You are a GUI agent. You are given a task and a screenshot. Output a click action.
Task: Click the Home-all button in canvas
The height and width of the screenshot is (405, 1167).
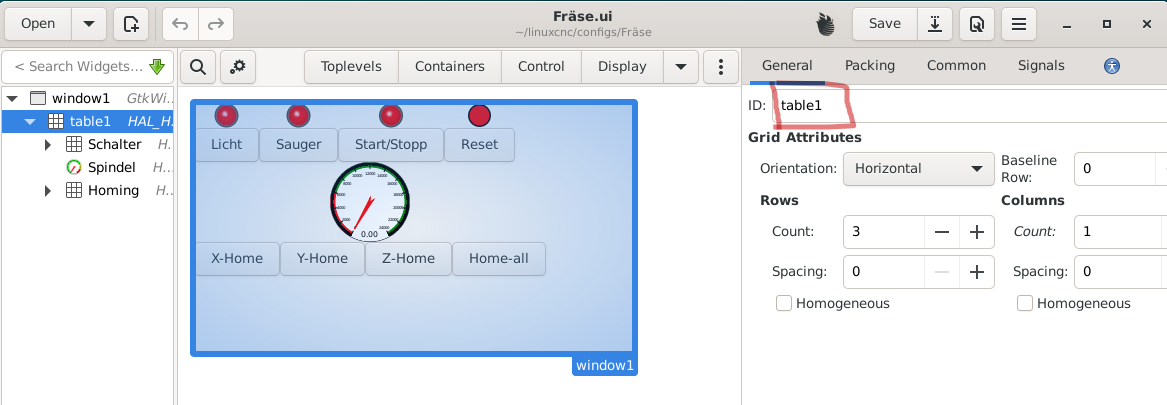tap(498, 259)
